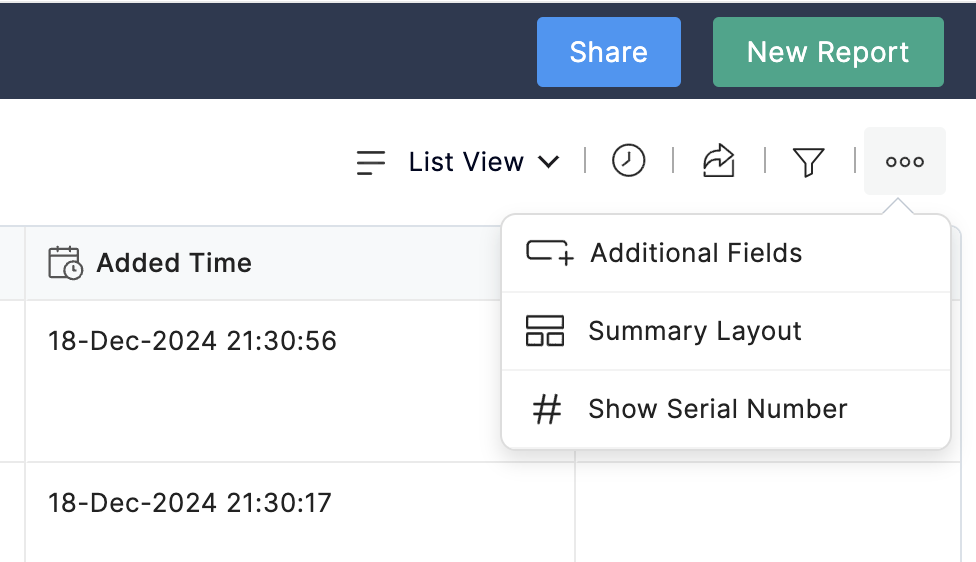Click the Added Time calendar clock icon
The height and width of the screenshot is (562, 976).
[65, 263]
